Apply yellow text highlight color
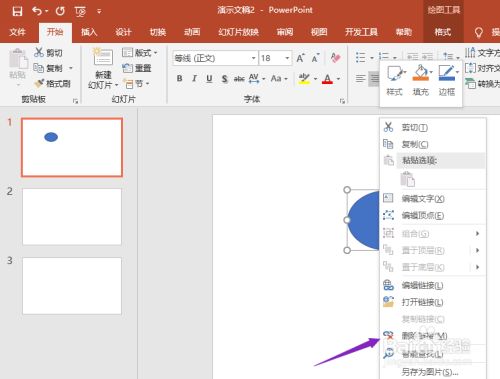This screenshot has height=379, width=500. pyautogui.click(x=304, y=79)
